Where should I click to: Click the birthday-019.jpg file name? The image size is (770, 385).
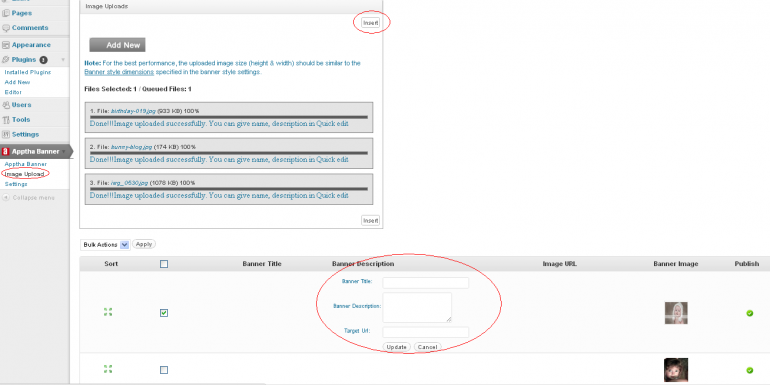click(134, 111)
